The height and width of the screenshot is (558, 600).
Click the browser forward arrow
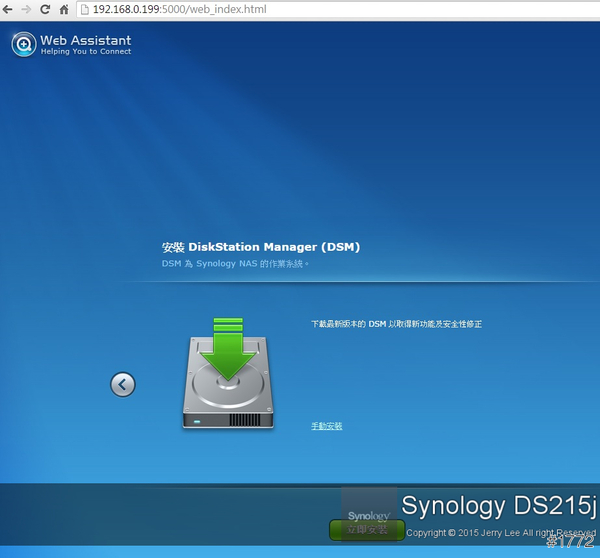tap(26, 9)
